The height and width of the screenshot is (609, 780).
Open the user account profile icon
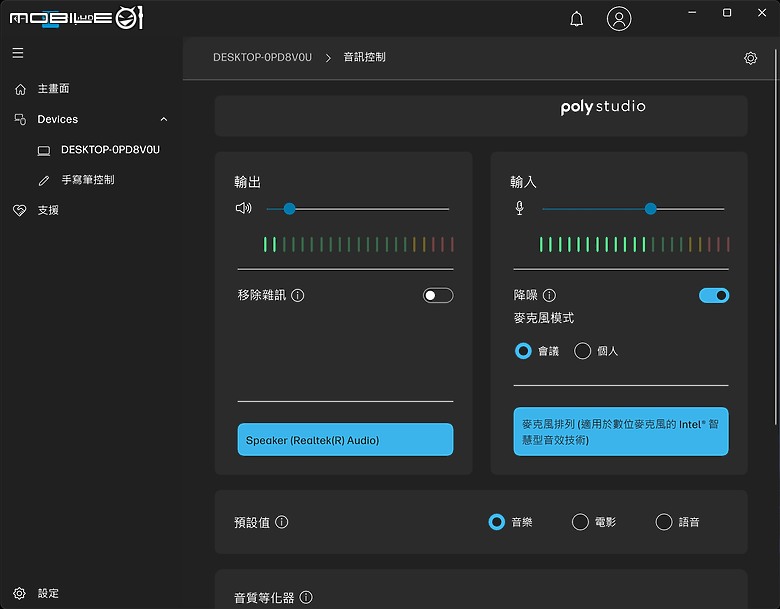(x=619, y=19)
